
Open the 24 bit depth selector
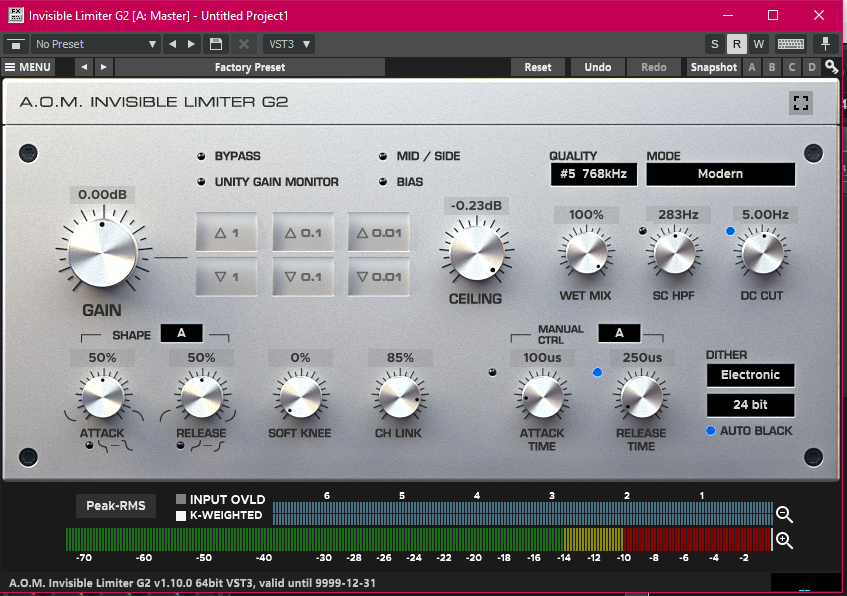[x=750, y=405]
